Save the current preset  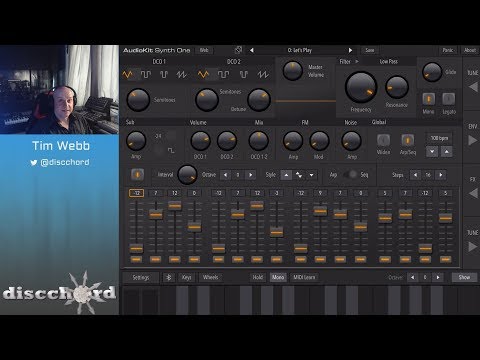click(x=370, y=50)
